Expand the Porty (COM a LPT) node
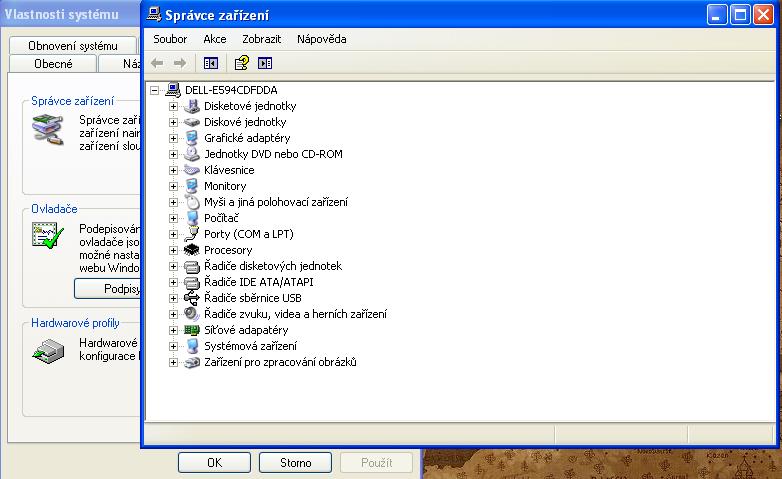782x479 pixels. click(173, 234)
